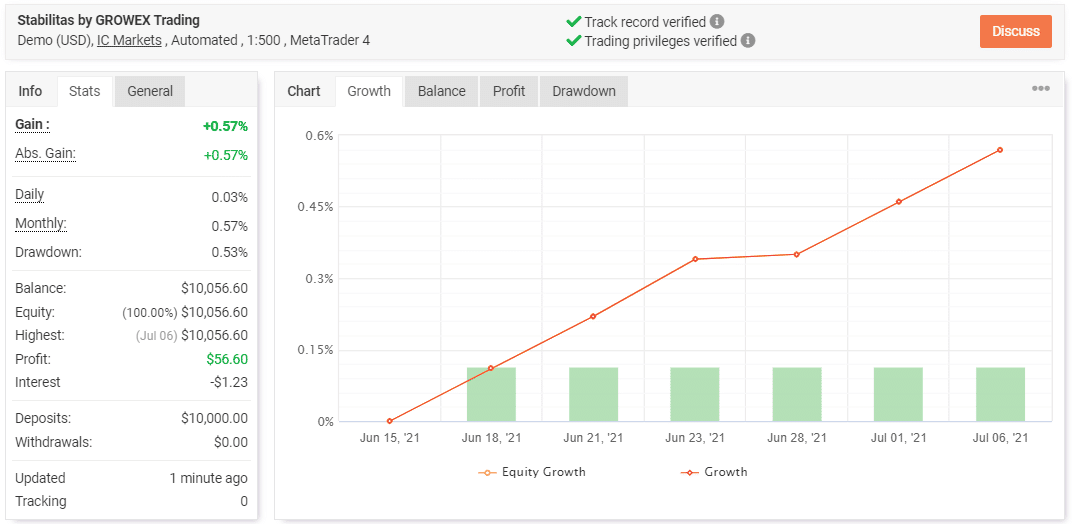Click the Monthly label
The width and height of the screenshot is (1072, 524).
pos(40,223)
